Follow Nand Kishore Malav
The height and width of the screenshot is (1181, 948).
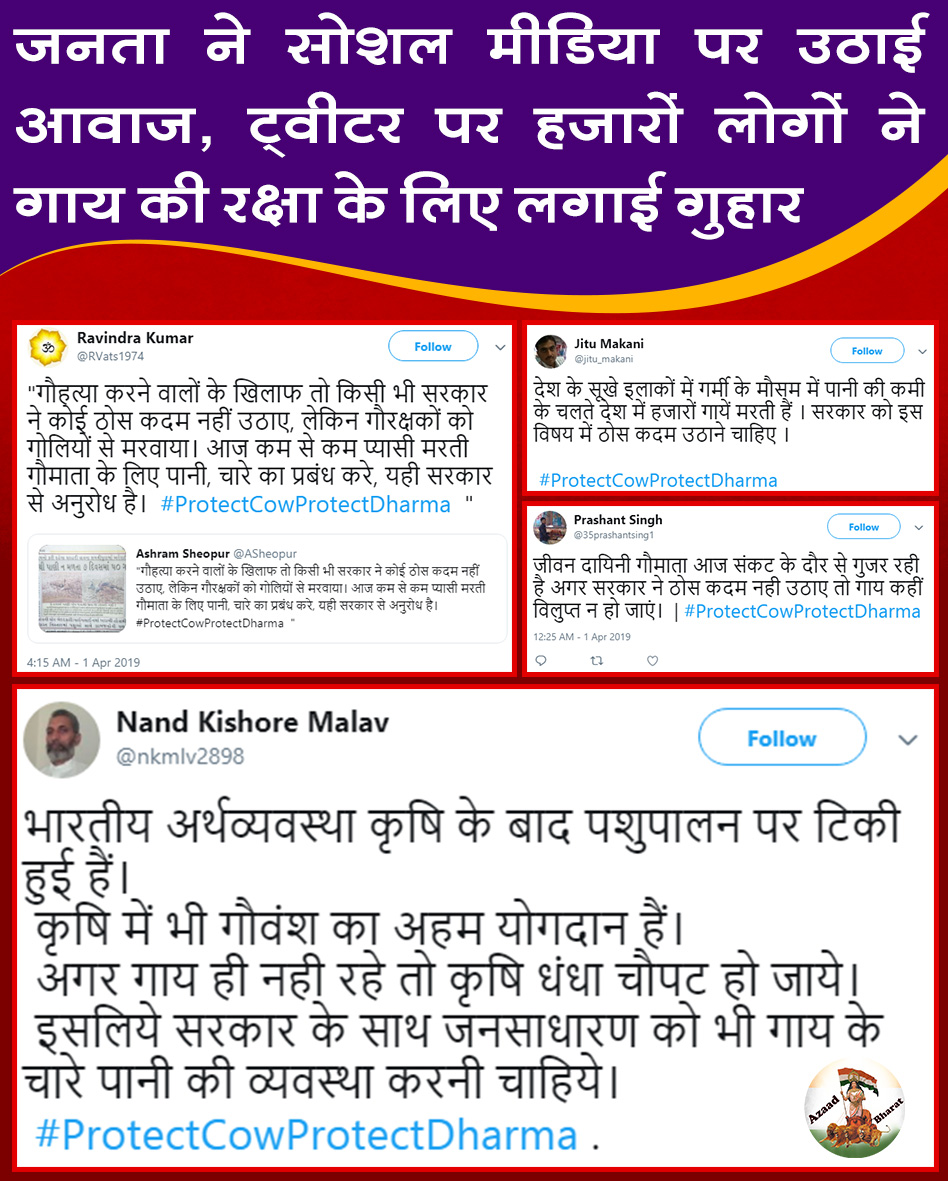(782, 738)
